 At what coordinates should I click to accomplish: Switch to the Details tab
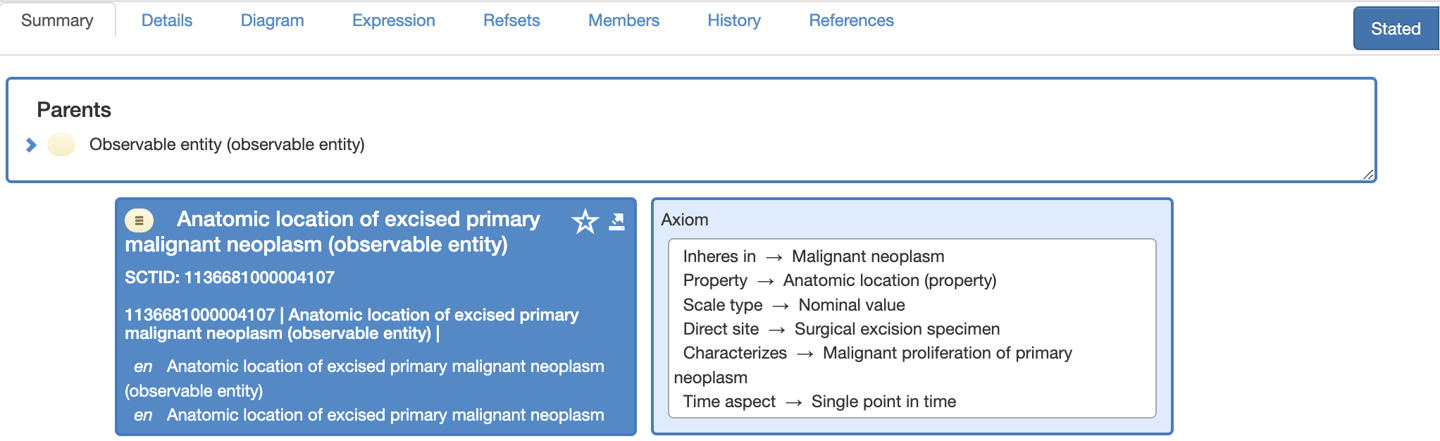[167, 20]
